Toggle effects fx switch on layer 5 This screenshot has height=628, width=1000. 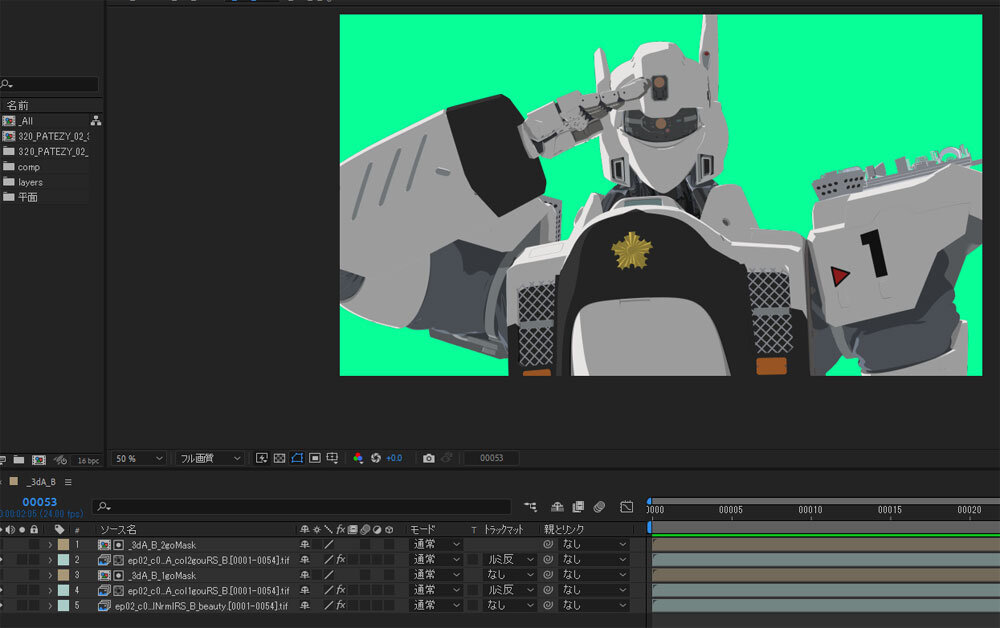click(x=341, y=605)
